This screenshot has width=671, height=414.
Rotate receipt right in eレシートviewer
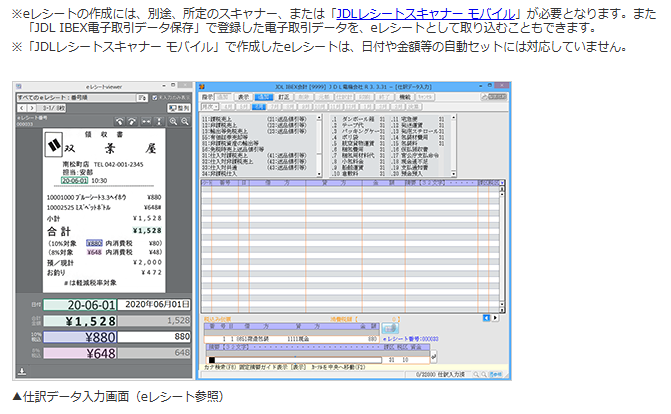point(132,122)
